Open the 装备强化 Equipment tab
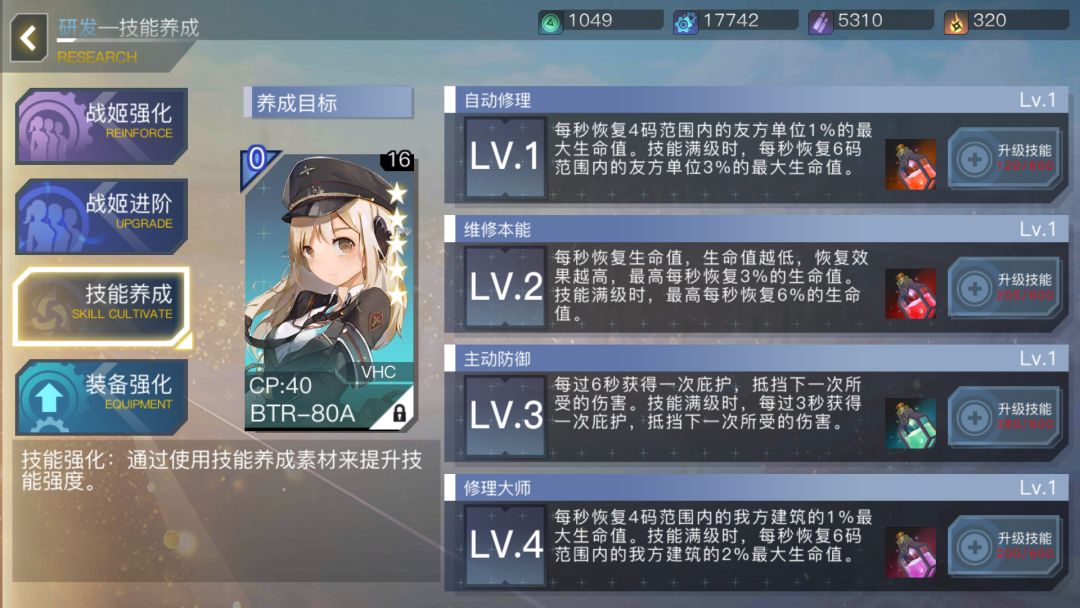This screenshot has width=1080, height=608. coord(101,397)
